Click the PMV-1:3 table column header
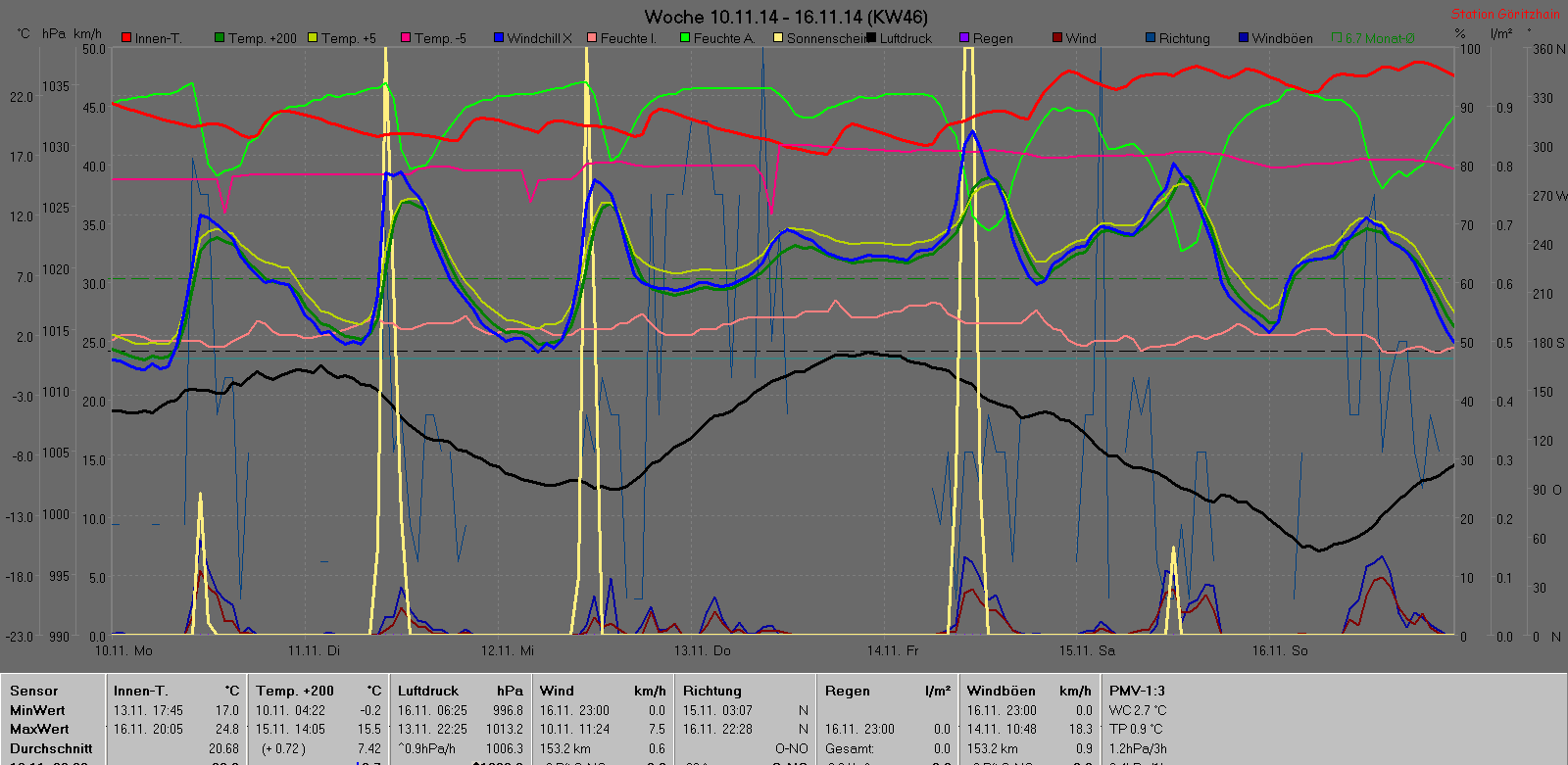 click(x=1137, y=691)
